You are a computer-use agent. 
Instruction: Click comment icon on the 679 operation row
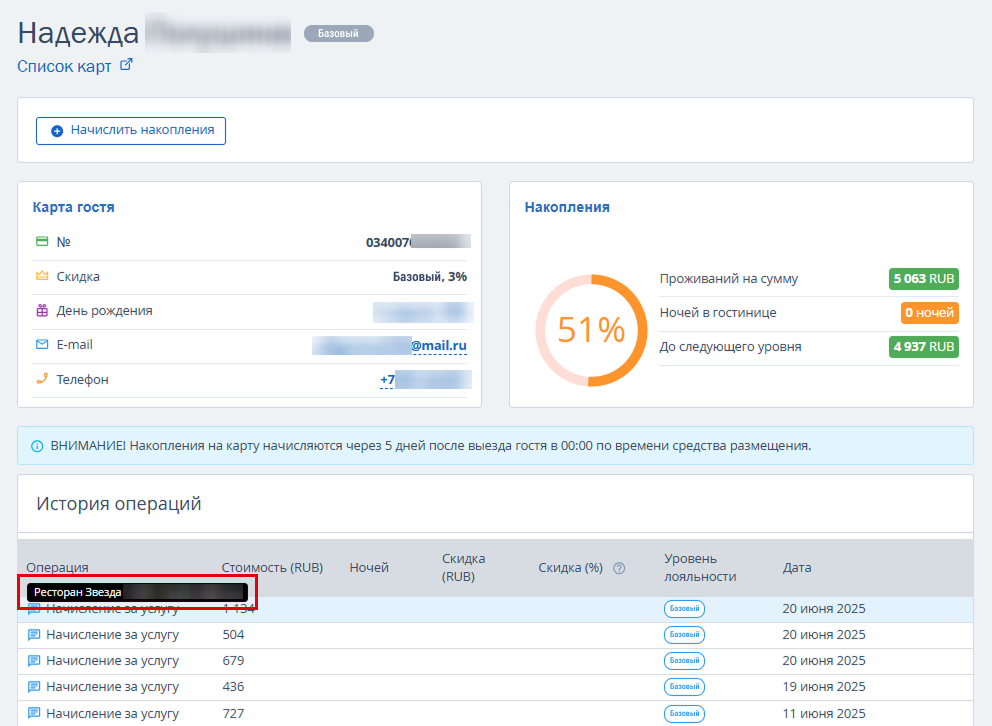point(34,660)
